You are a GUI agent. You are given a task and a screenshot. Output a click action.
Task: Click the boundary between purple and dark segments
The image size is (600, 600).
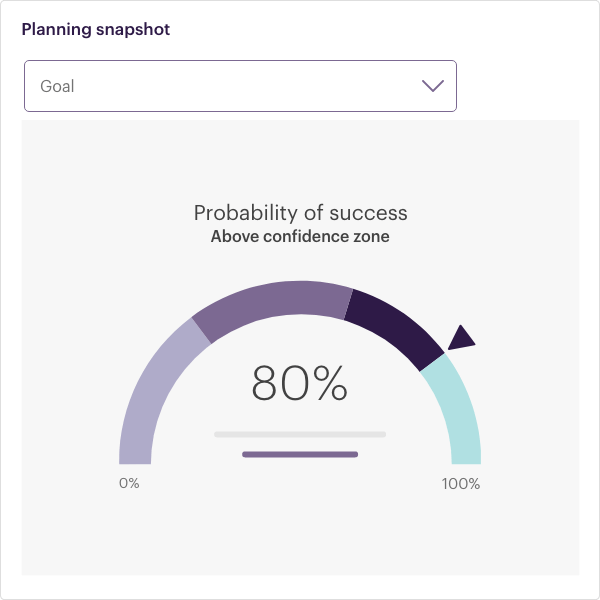pos(348,304)
